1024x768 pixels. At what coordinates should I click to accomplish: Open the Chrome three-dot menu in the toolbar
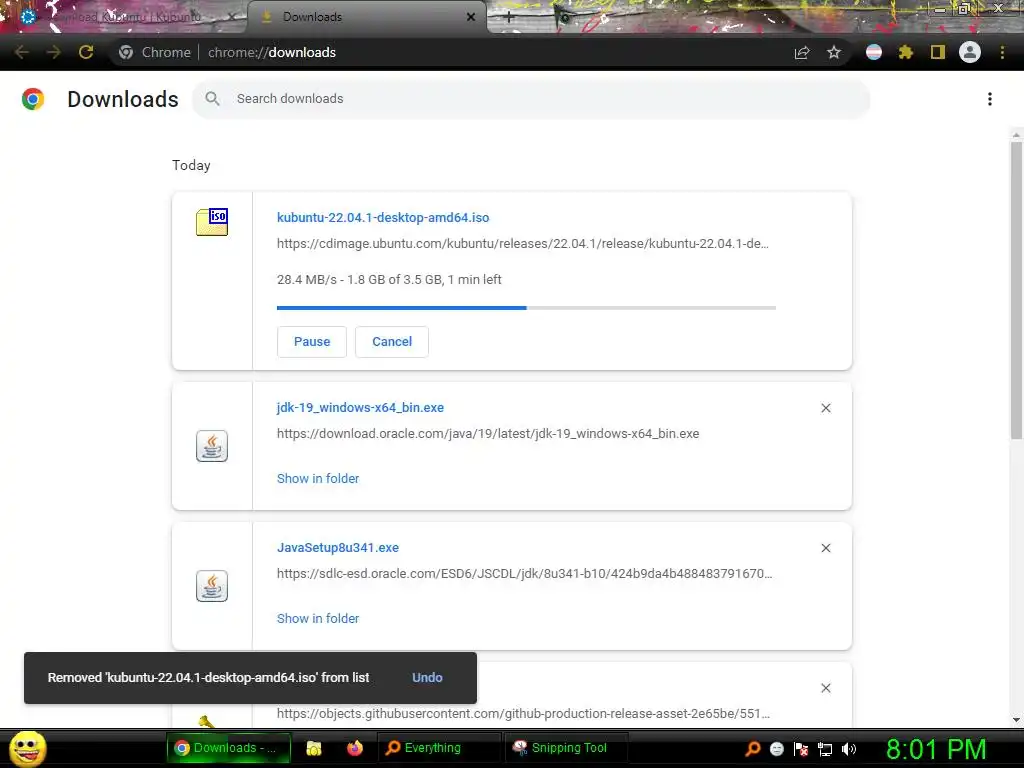[x=1002, y=52]
